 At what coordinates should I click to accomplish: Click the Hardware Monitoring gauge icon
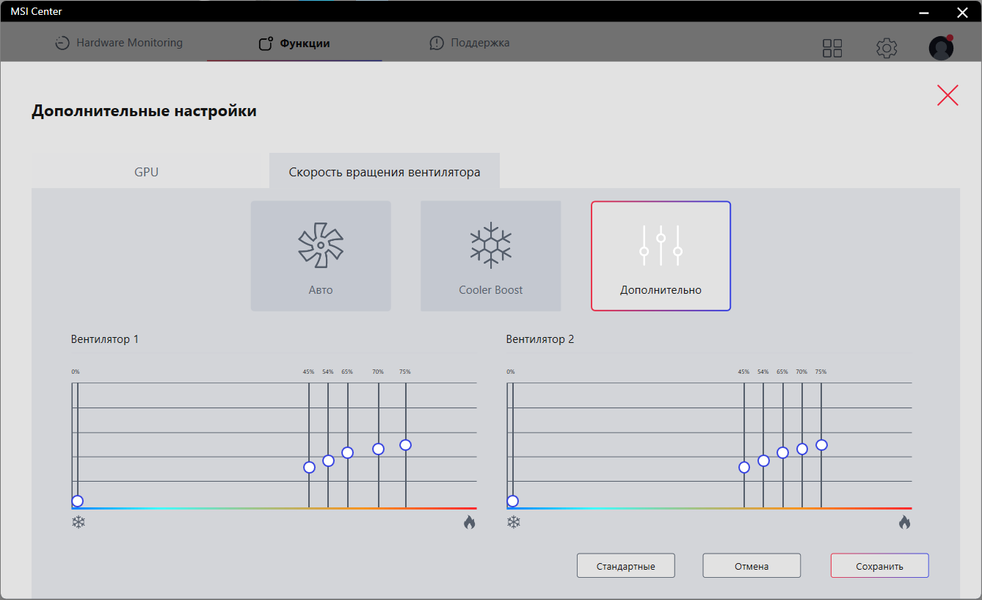pos(62,43)
